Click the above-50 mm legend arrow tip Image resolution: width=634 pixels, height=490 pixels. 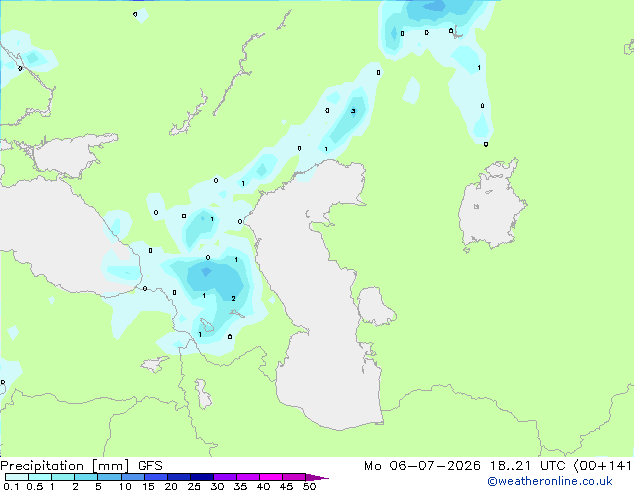pyautogui.click(x=317, y=478)
